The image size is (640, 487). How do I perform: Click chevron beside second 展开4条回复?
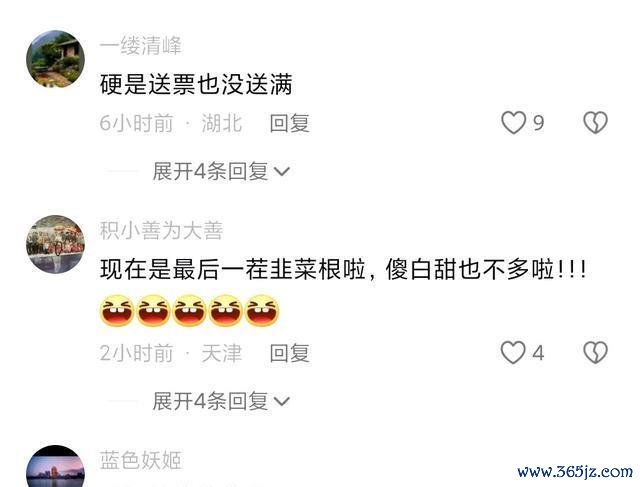point(282,401)
